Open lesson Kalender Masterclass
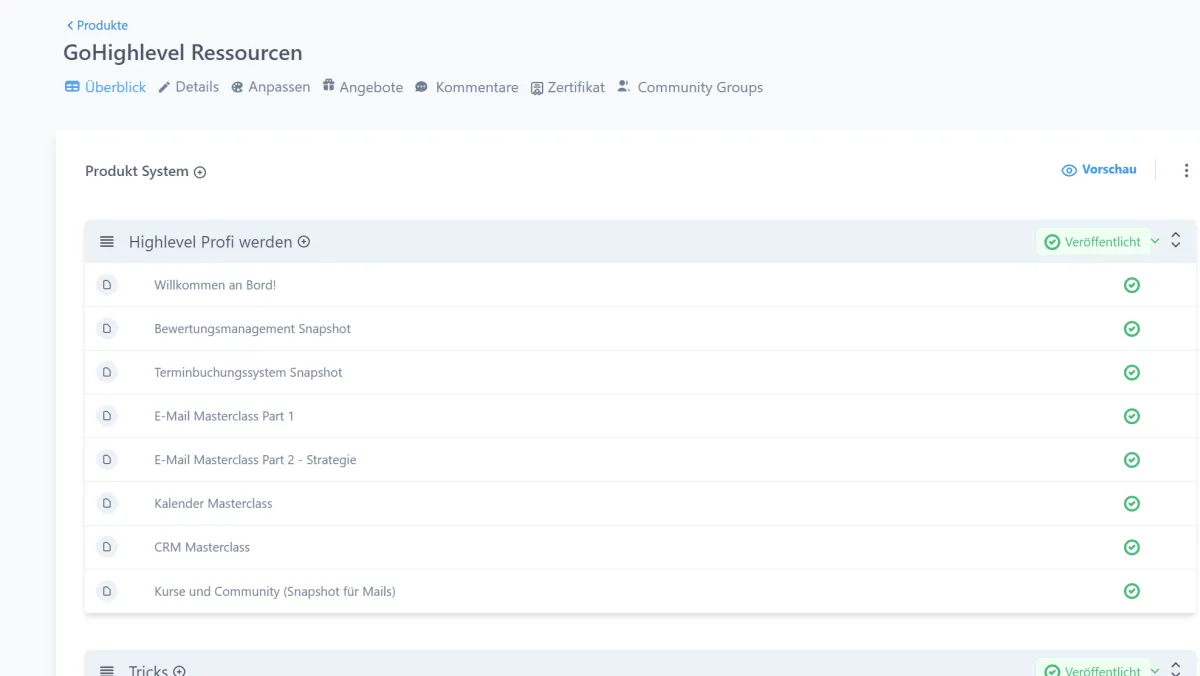This screenshot has height=676, width=1200. tap(213, 503)
